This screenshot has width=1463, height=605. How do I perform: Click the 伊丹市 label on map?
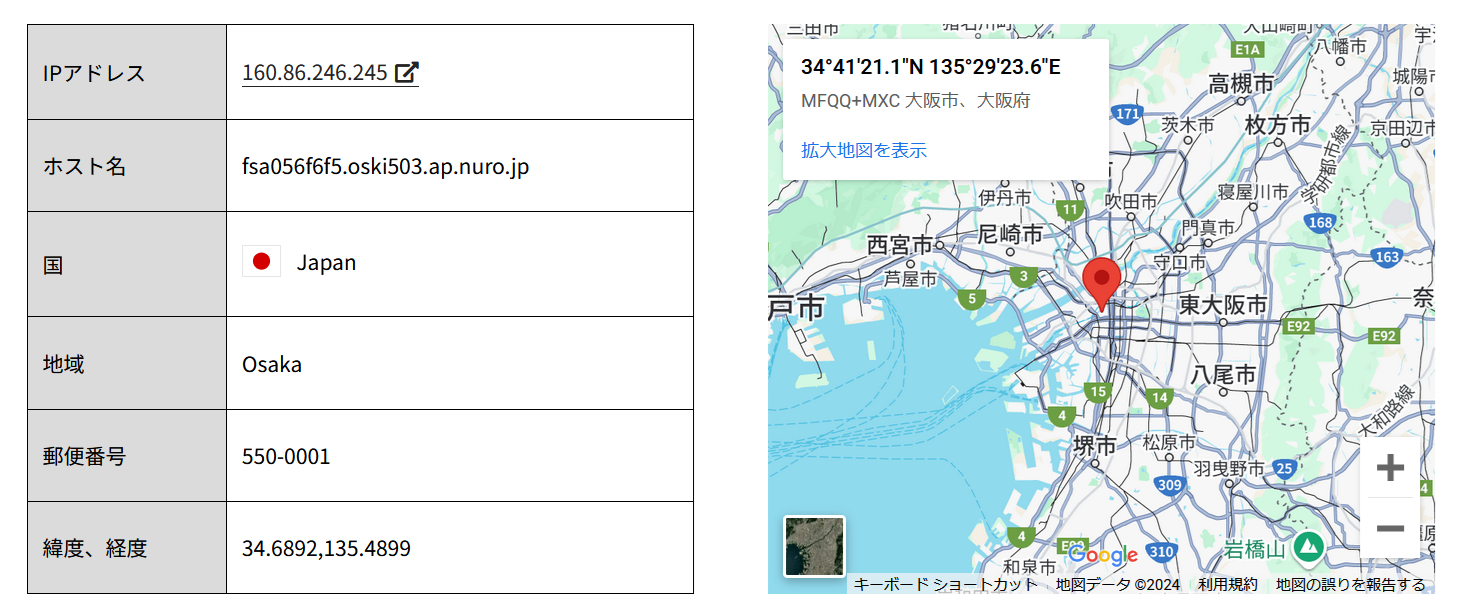tap(1005, 198)
